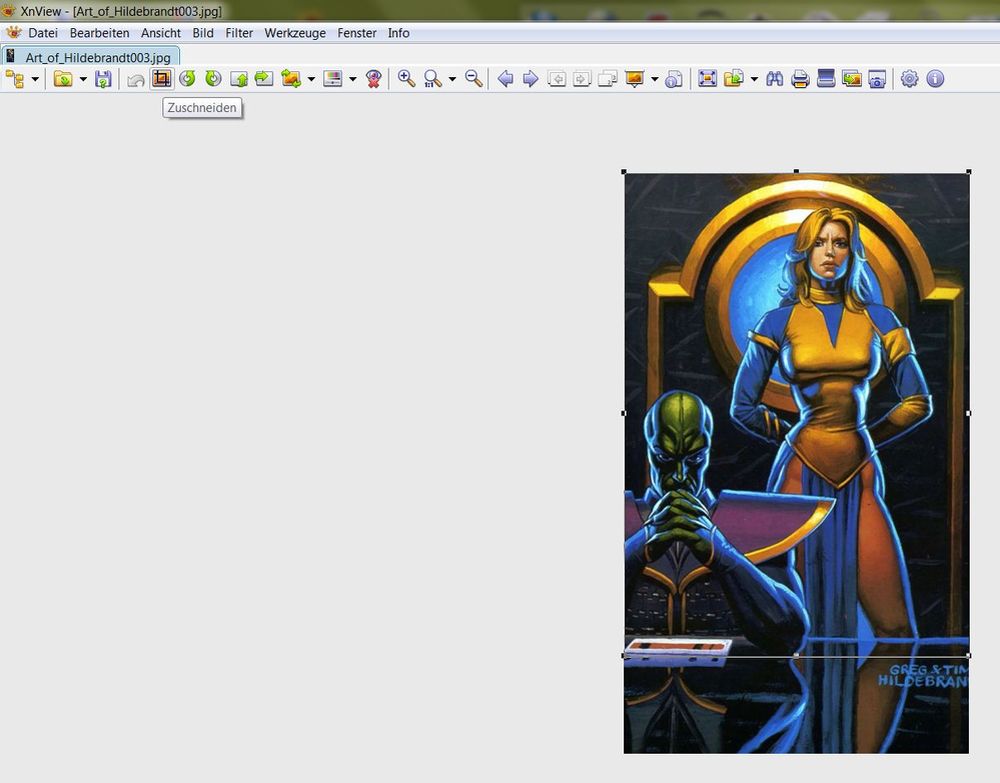Toggle fullscreen view icon
Image resolution: width=1000 pixels, height=783 pixels.
(707, 79)
